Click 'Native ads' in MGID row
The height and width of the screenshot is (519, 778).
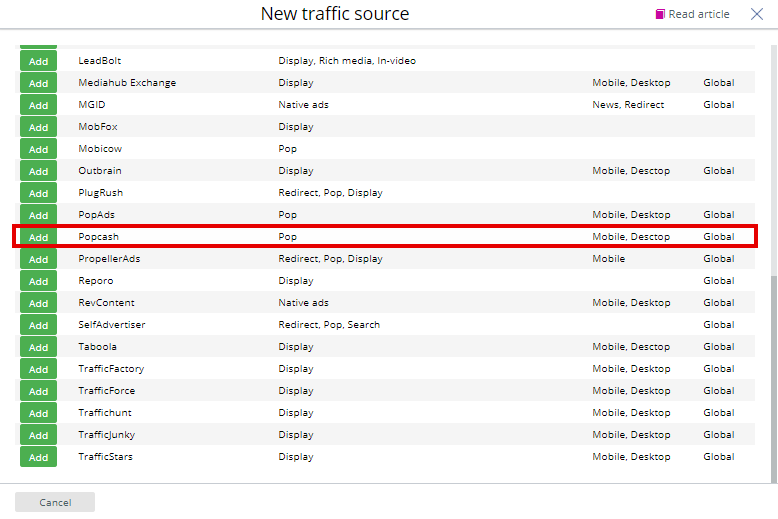[x=303, y=105]
